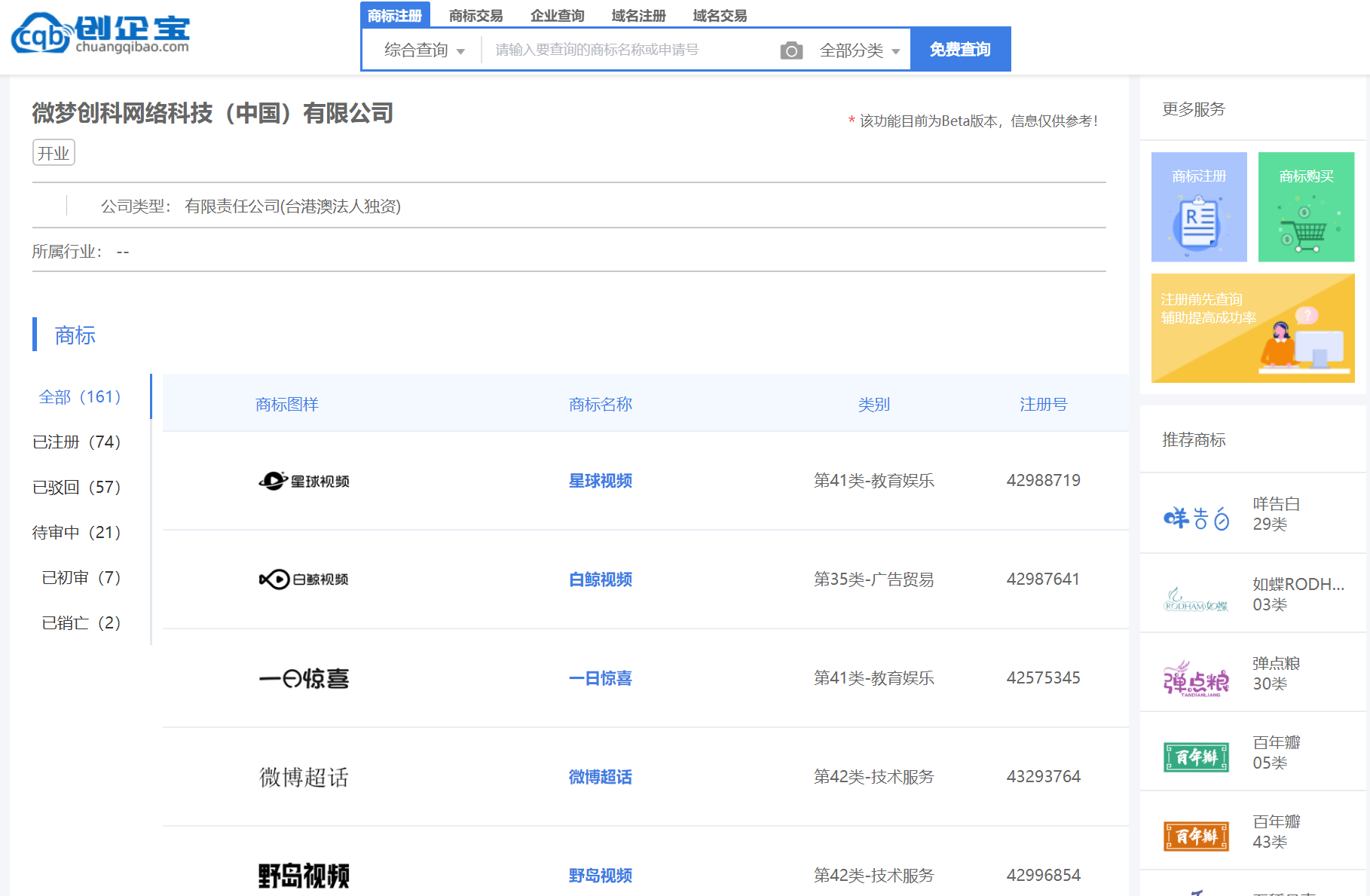Image resolution: width=1370 pixels, height=896 pixels.
Task: Click registration number 42988719
Action: 1044,480
